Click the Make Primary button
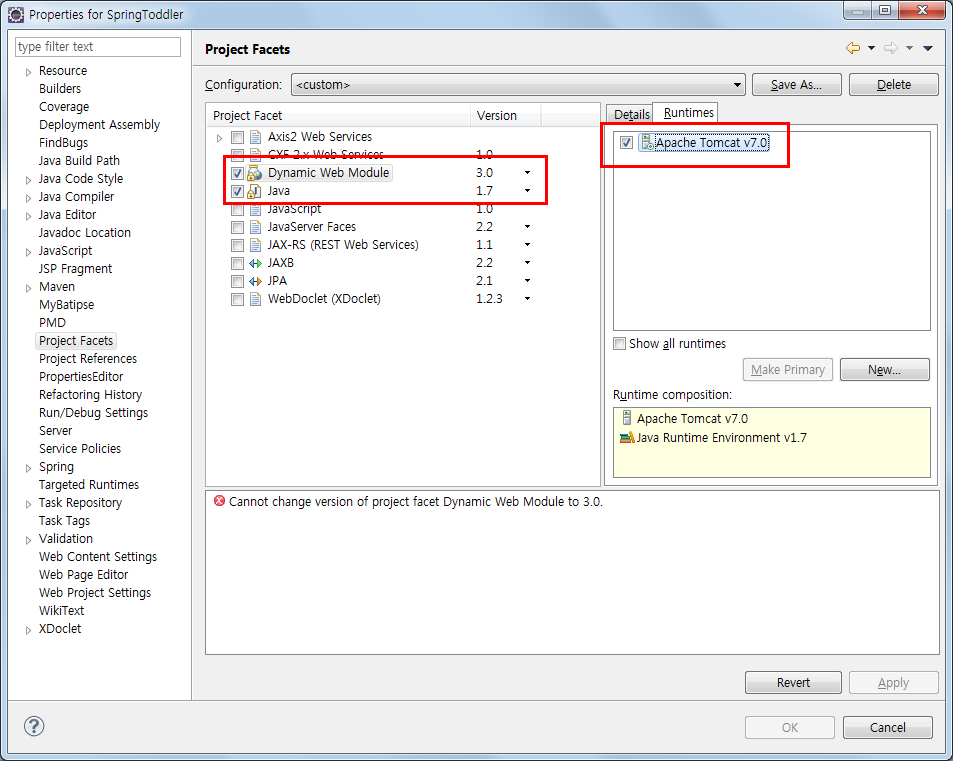The height and width of the screenshot is (761, 953). (788, 370)
